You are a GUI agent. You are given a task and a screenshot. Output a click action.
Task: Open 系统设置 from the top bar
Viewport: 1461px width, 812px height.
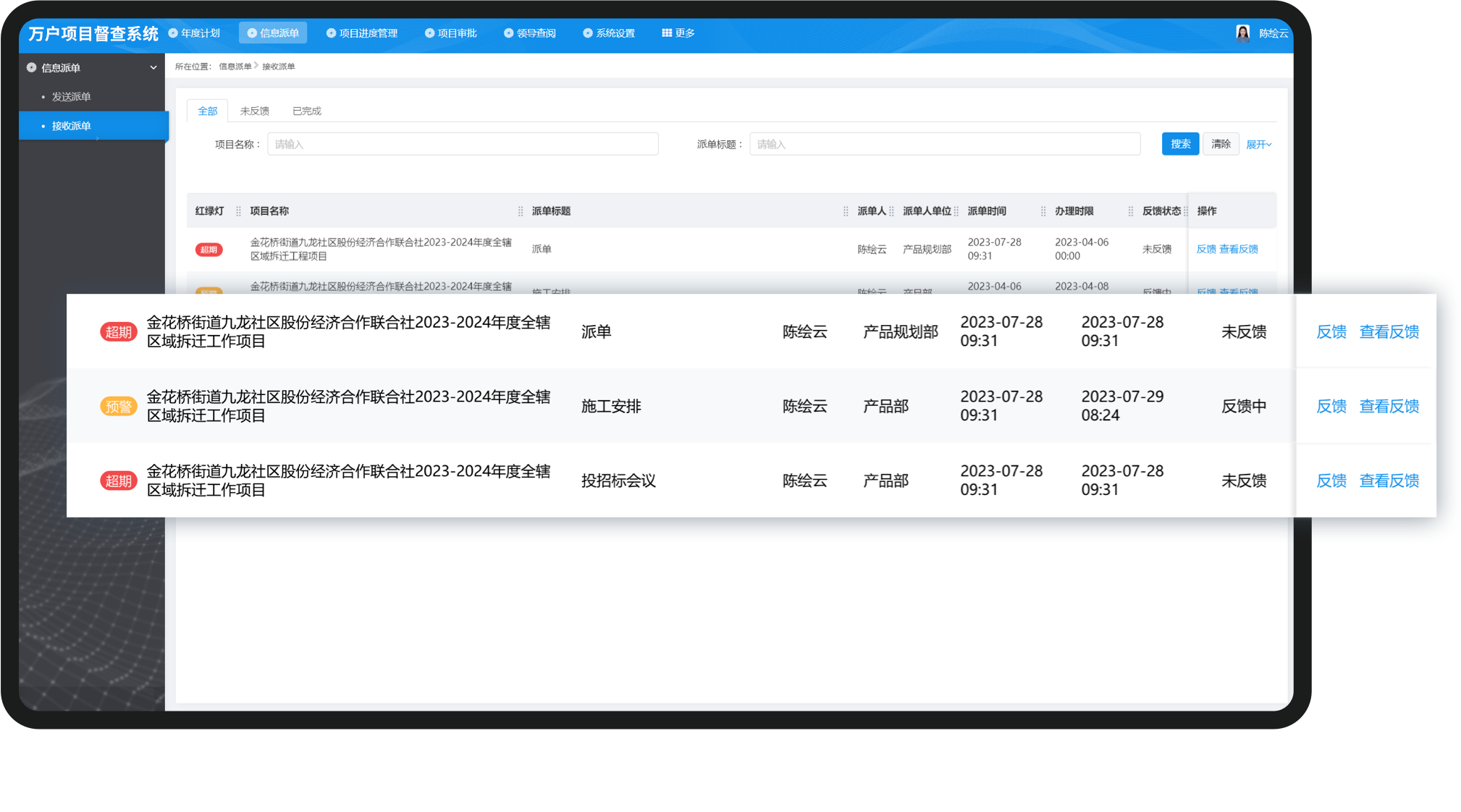point(609,33)
